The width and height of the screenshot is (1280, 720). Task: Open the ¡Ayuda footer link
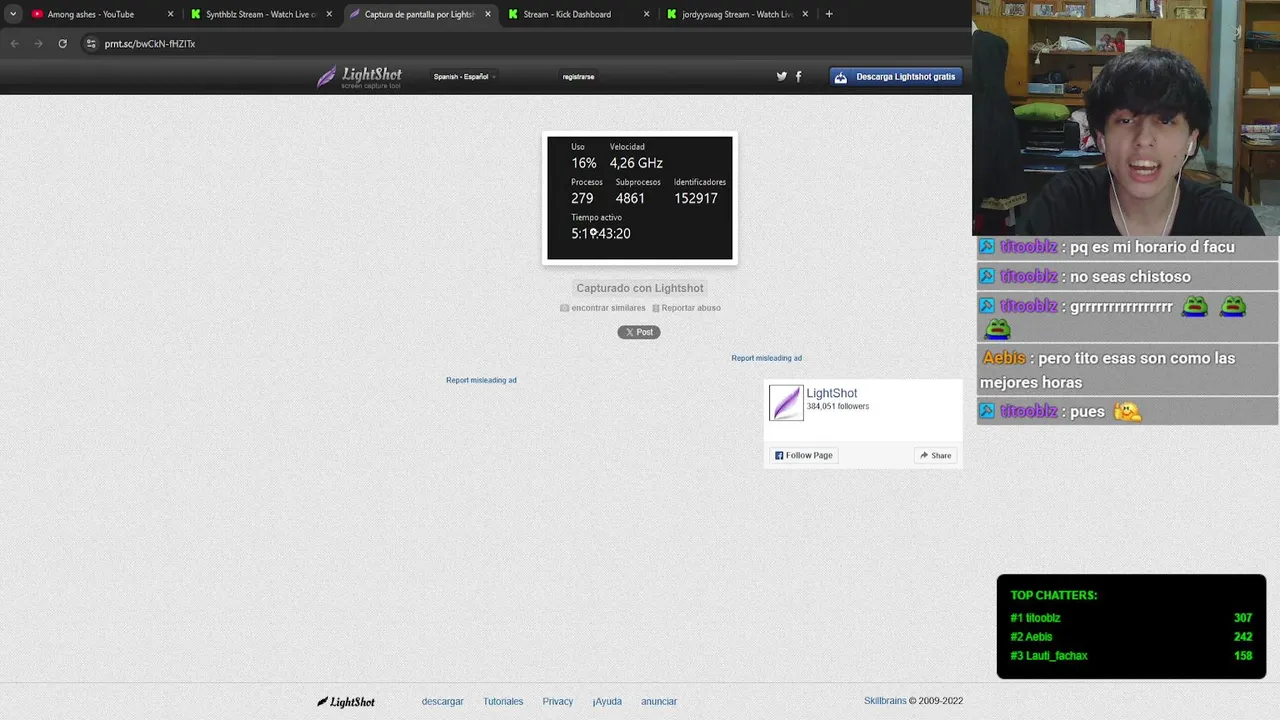click(x=607, y=702)
